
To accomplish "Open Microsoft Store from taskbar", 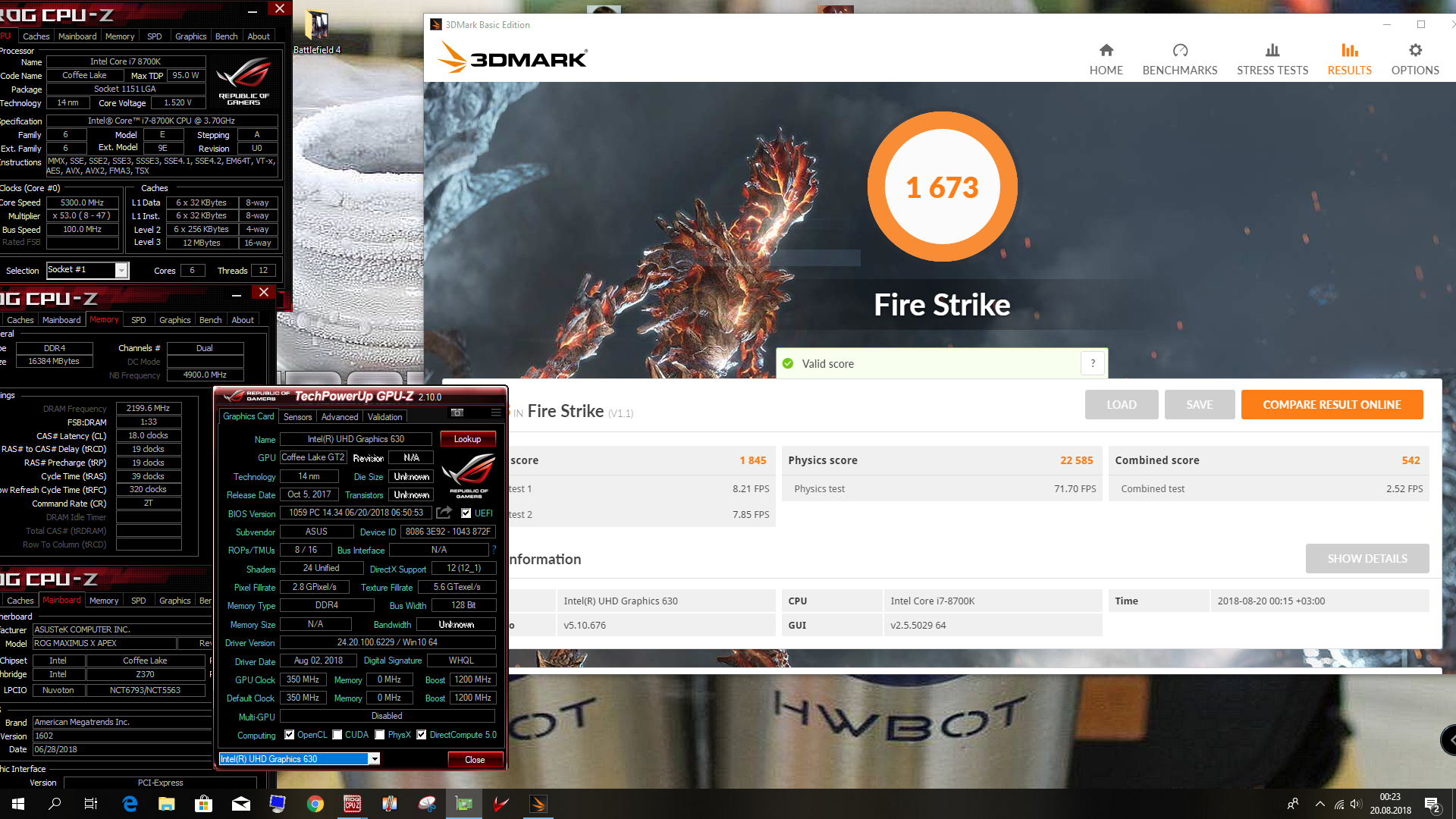I will 203,804.
